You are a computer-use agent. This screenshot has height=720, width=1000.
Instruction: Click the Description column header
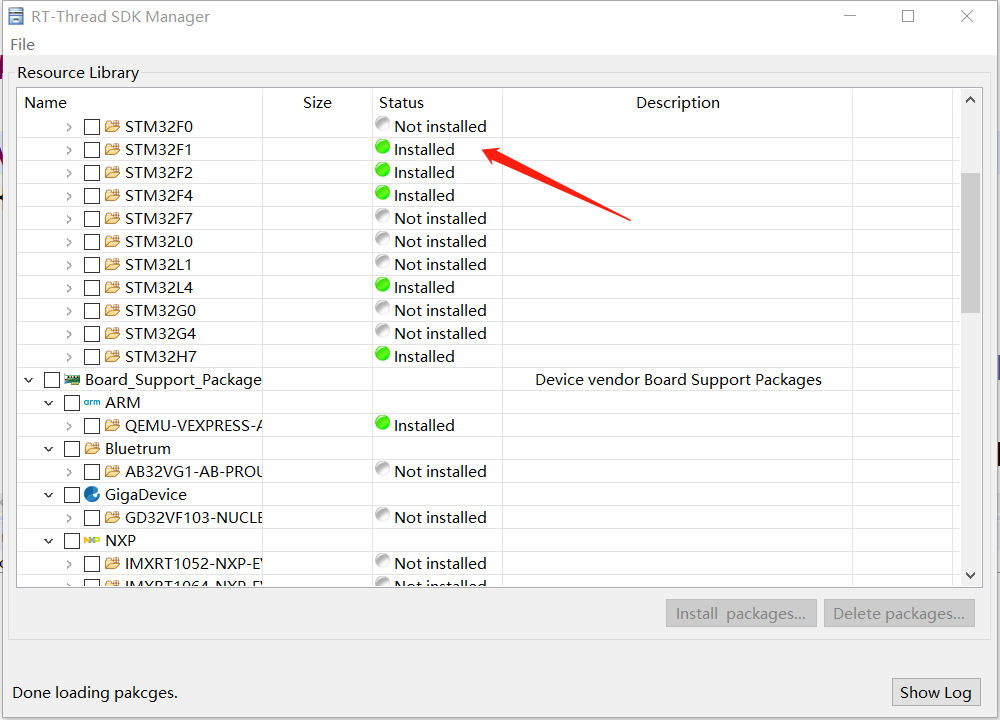677,103
